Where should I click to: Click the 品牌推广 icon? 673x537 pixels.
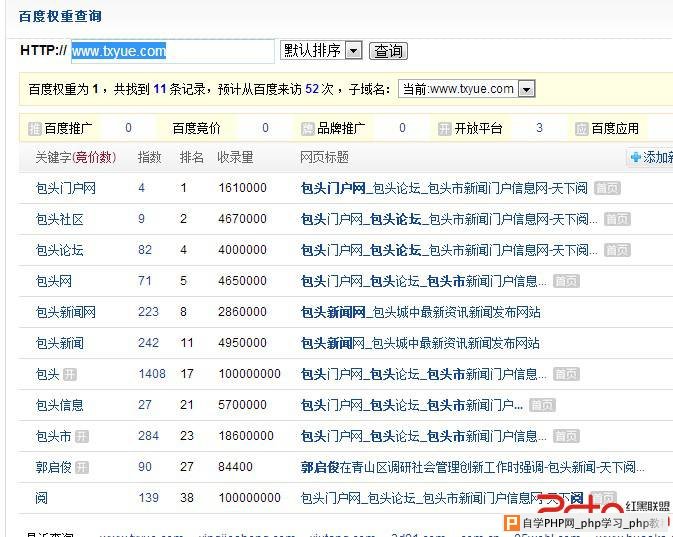pos(307,128)
